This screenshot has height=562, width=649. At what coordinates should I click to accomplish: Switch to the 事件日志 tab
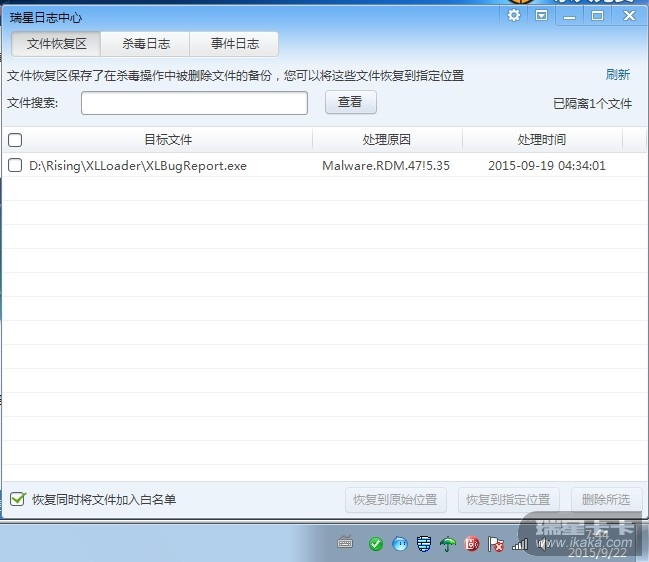(x=234, y=44)
